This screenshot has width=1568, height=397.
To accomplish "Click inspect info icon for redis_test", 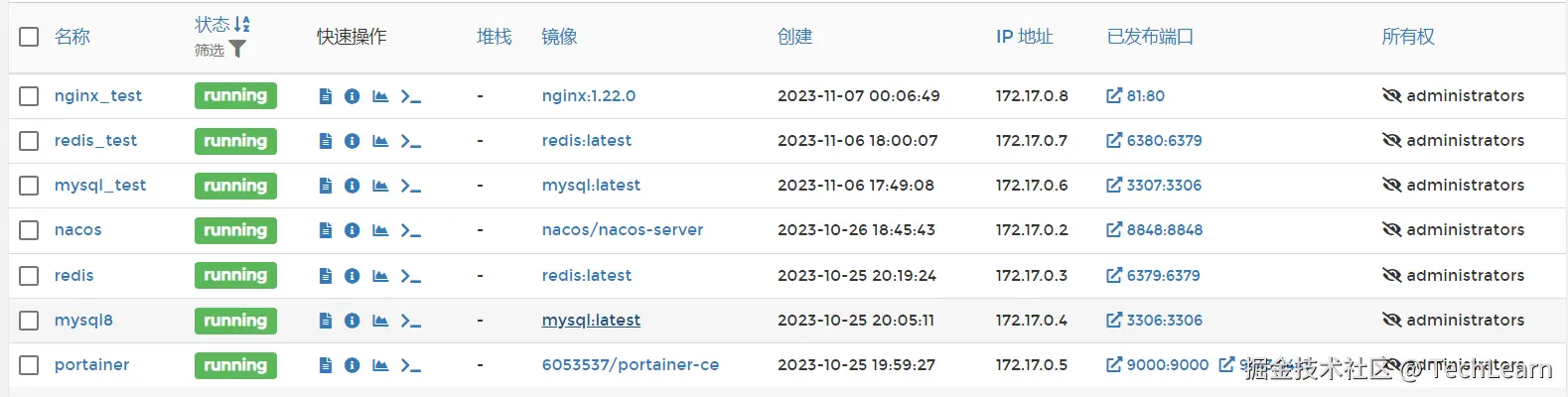I will click(x=352, y=141).
